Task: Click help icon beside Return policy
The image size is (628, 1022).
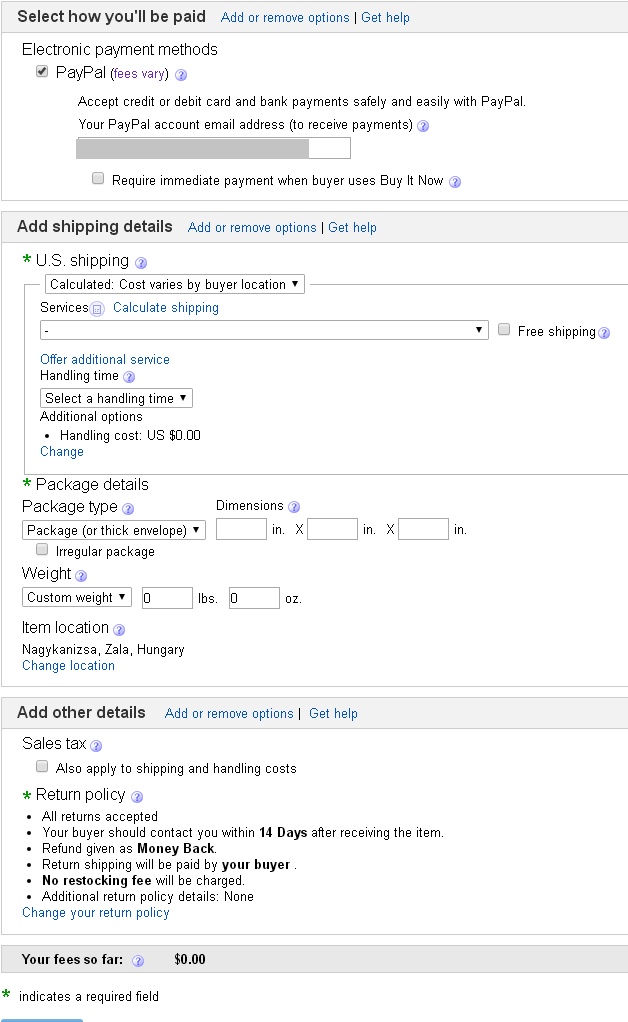Action: 137,797
